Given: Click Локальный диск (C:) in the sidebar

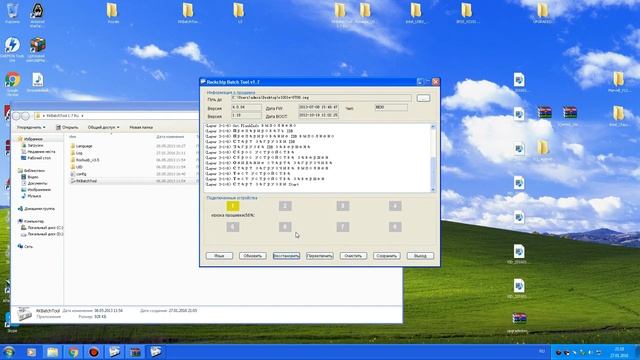Looking at the screenshot, I should pos(42,228).
